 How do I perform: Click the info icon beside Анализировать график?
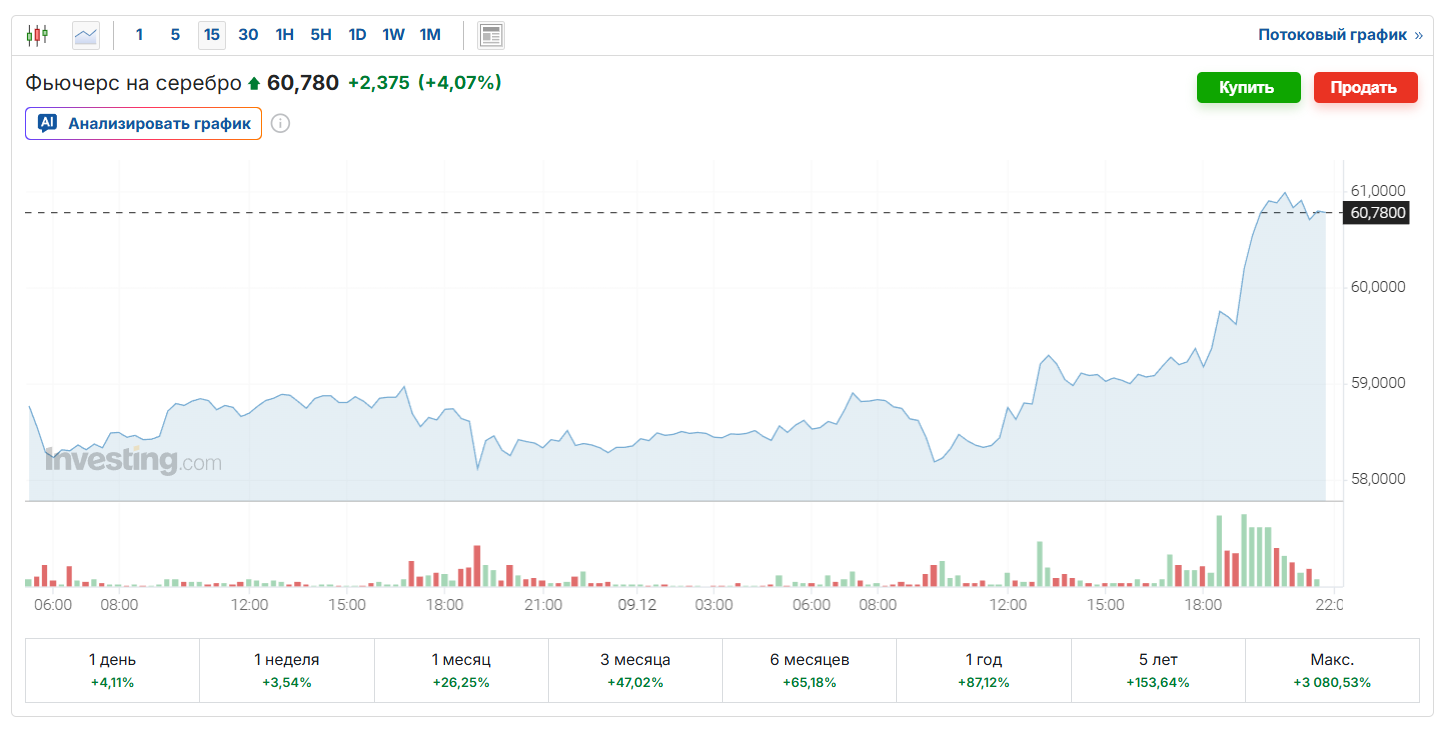[x=281, y=124]
